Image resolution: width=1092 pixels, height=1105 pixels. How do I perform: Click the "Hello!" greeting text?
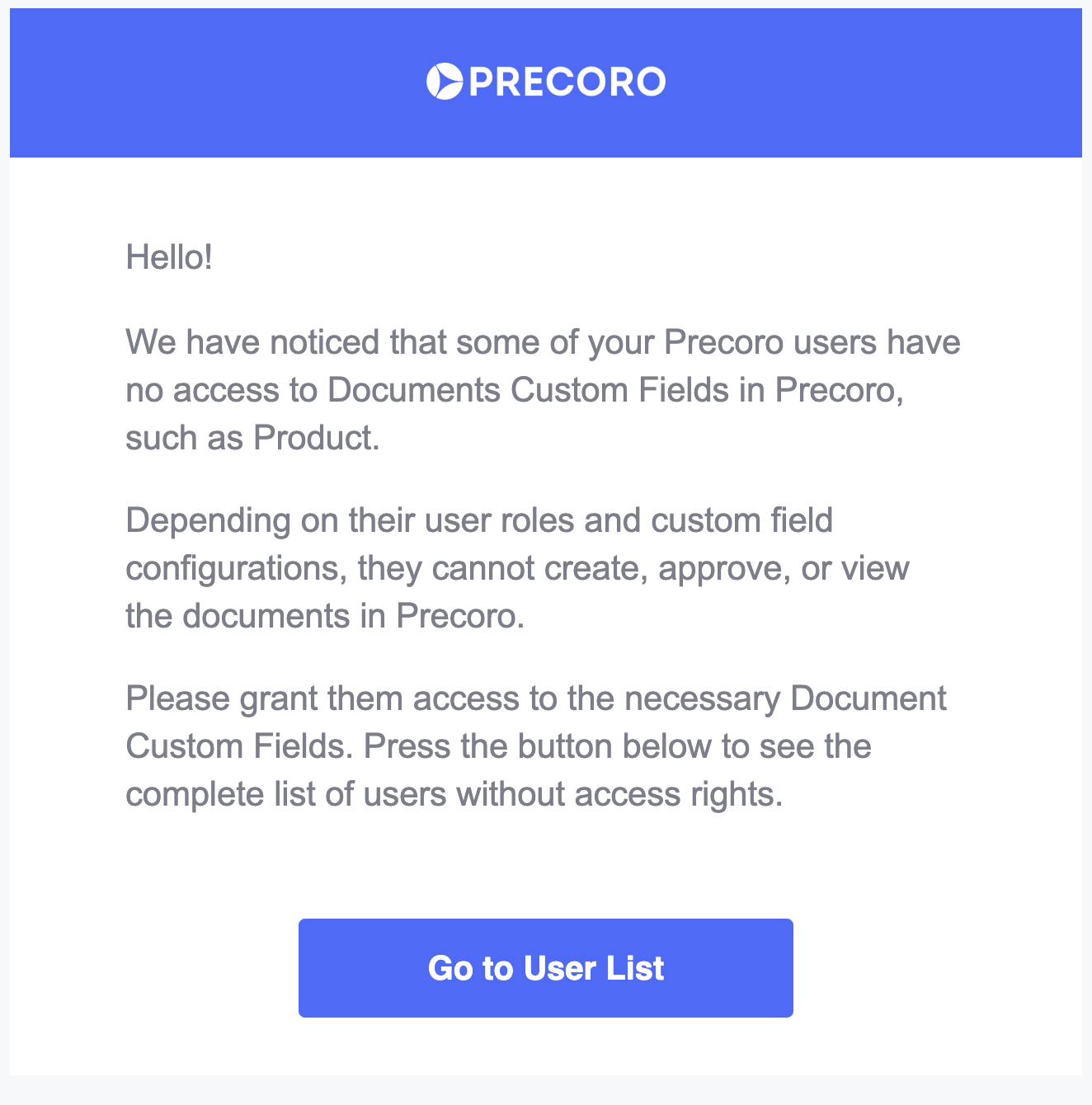point(169,258)
